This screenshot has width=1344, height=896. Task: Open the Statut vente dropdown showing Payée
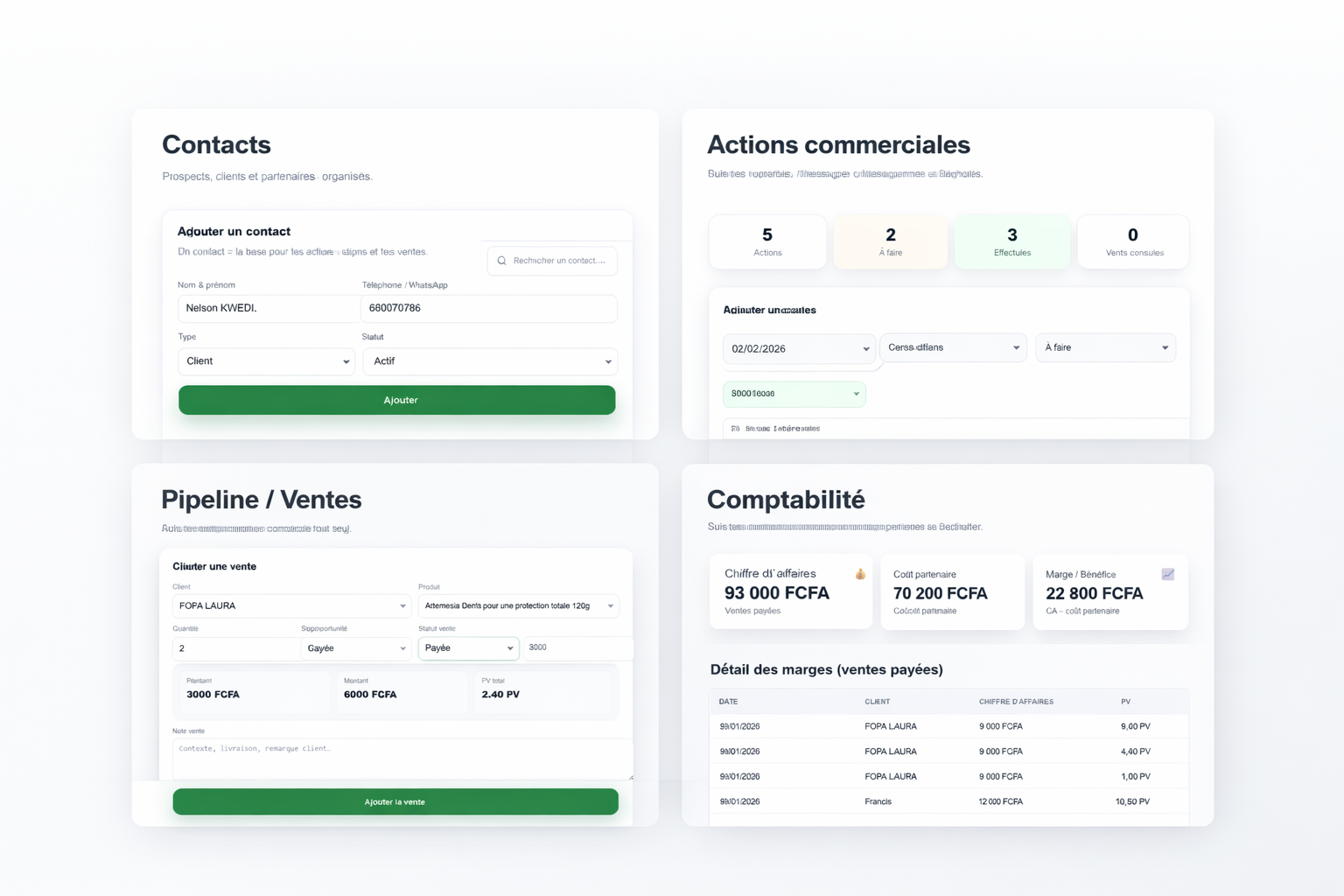[x=468, y=648]
